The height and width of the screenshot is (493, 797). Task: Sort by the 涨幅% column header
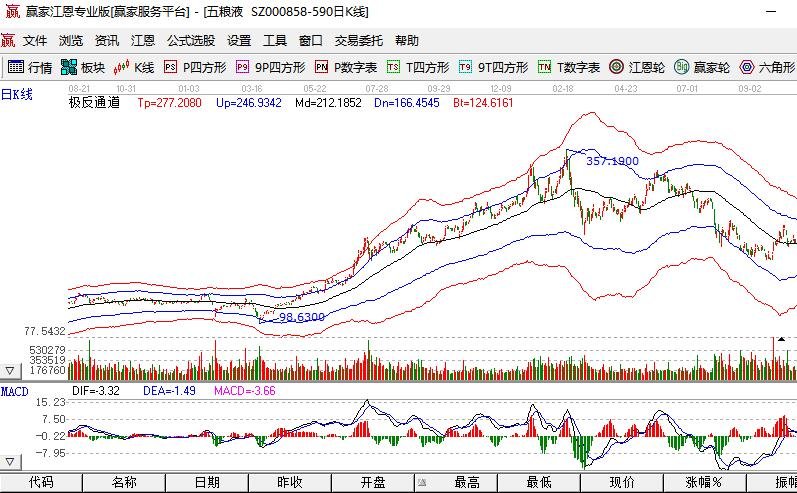[705, 482]
